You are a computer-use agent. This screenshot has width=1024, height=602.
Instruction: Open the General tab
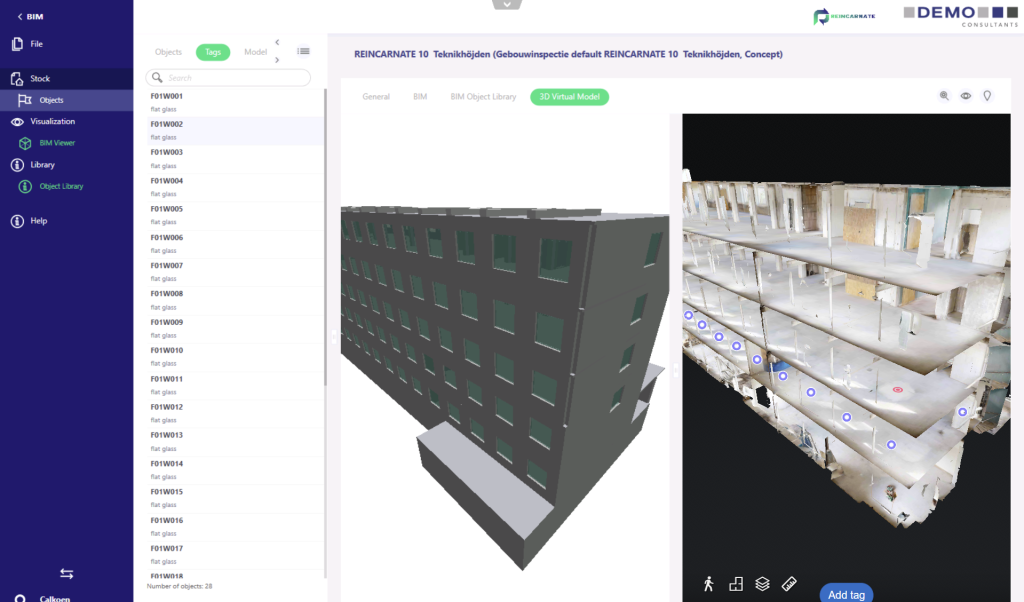click(x=376, y=97)
